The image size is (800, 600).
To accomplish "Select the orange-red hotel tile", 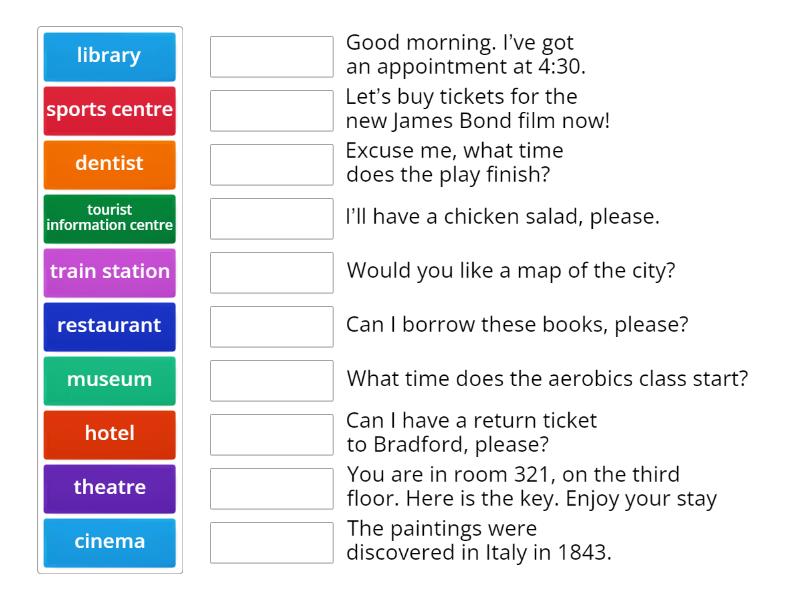I will tap(109, 434).
